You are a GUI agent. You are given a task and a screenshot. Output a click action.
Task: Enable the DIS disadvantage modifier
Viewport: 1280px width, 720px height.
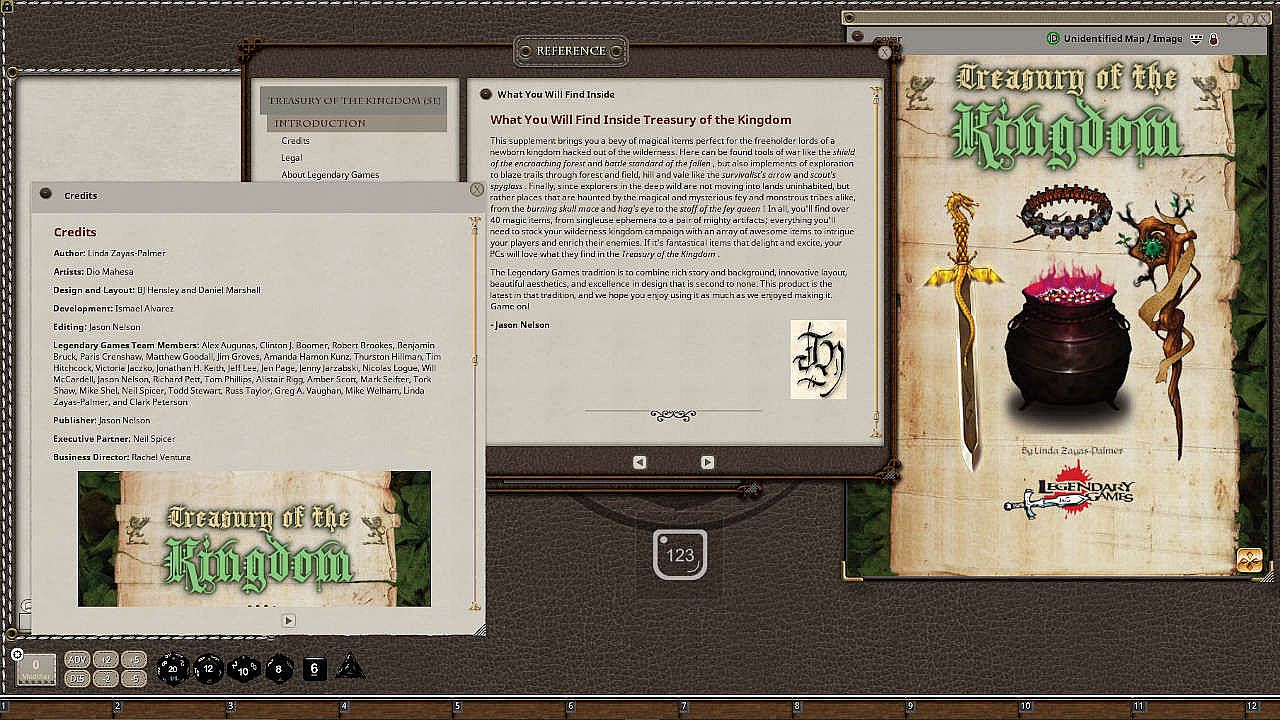[x=77, y=678]
